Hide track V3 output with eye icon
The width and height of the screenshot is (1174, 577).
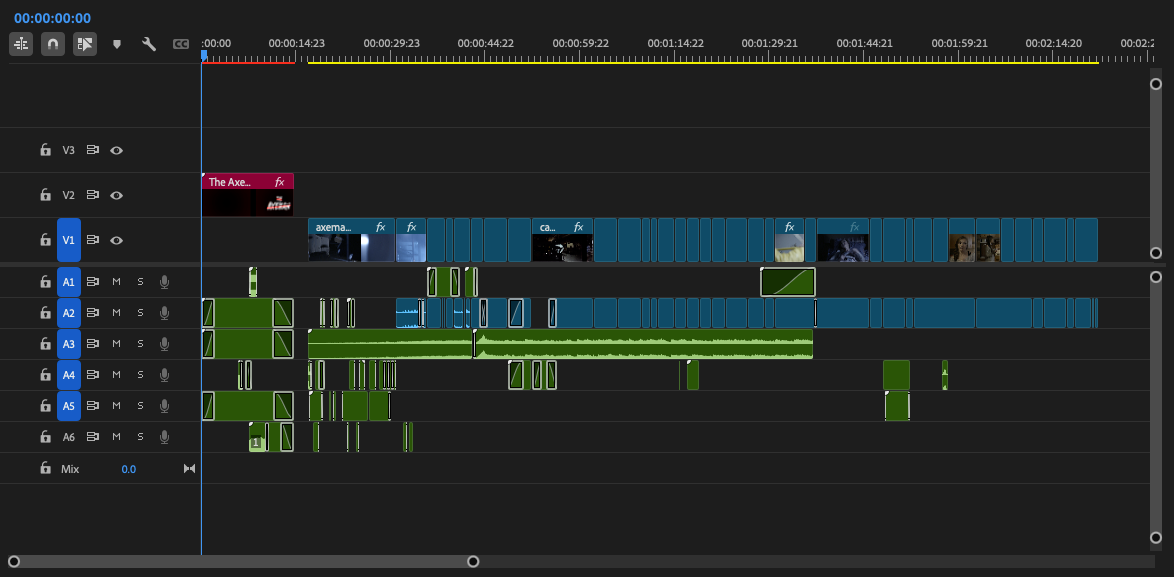pos(116,150)
